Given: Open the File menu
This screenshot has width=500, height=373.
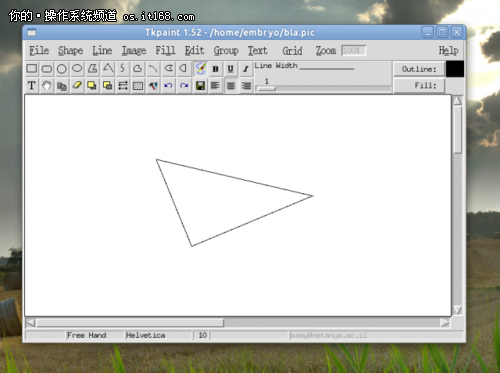Looking at the screenshot, I should 39,51.
